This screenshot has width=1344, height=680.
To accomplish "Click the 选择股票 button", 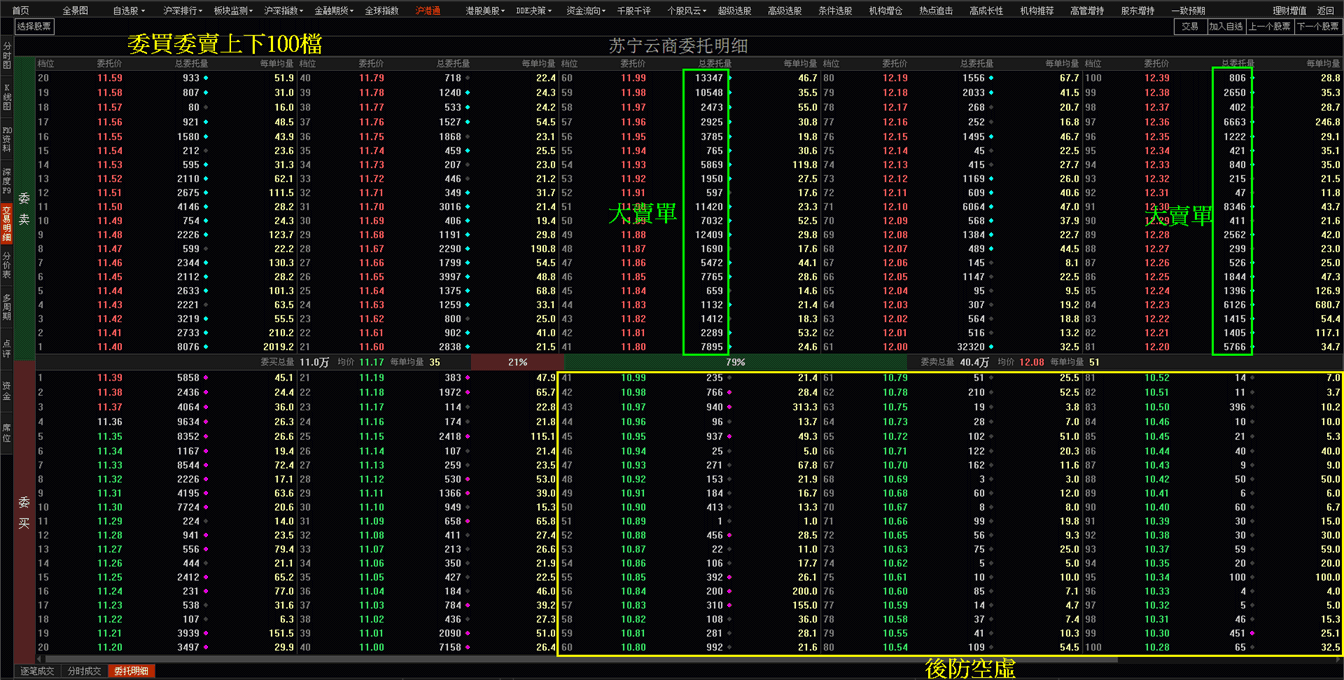I will point(35,27).
